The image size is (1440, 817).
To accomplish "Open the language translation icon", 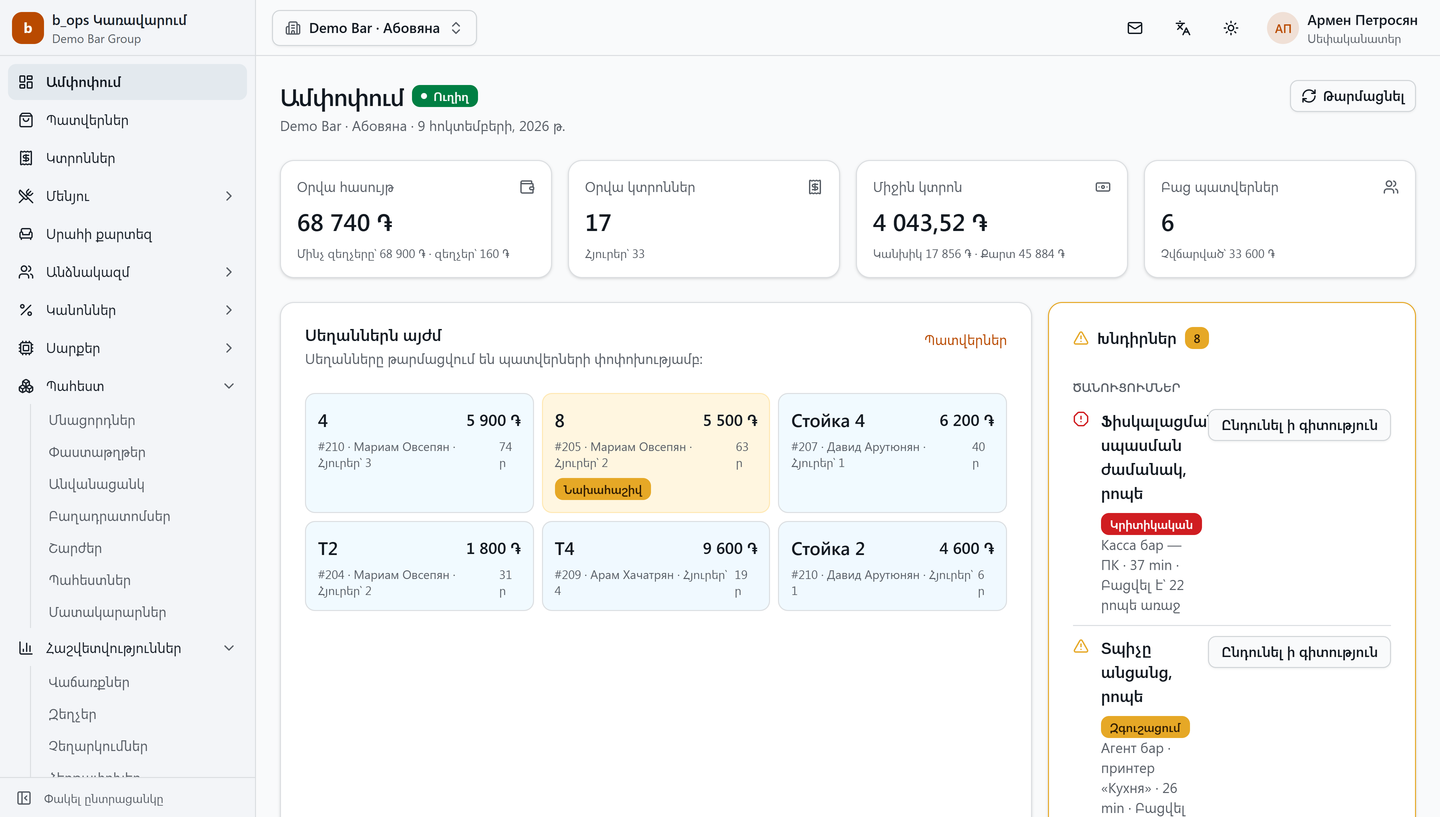I will 1183,28.
